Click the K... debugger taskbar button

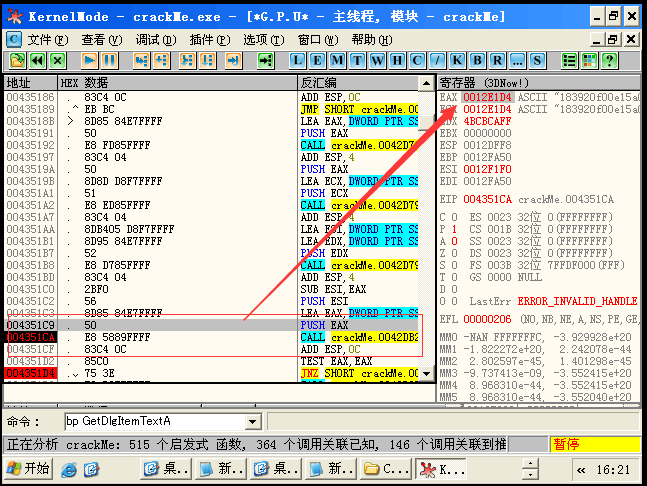440,469
